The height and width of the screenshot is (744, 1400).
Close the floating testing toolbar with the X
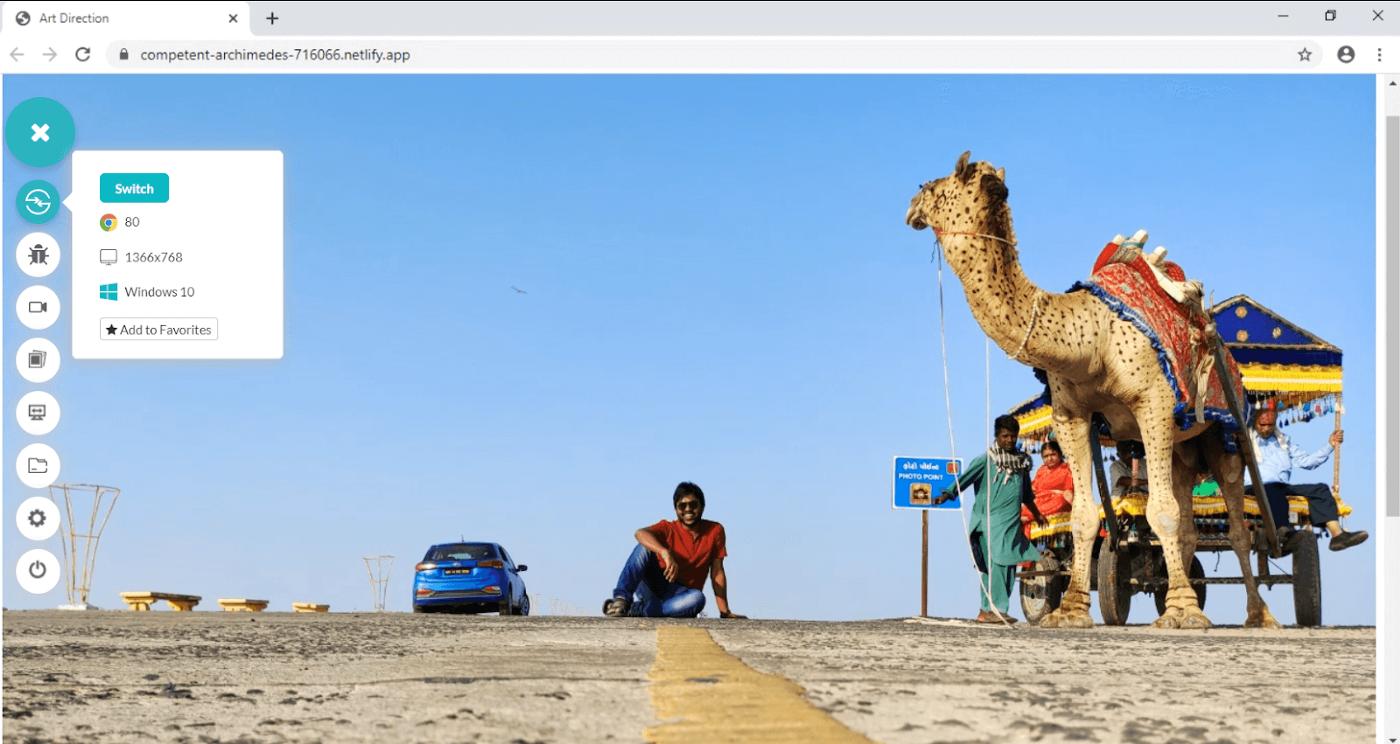pos(40,132)
